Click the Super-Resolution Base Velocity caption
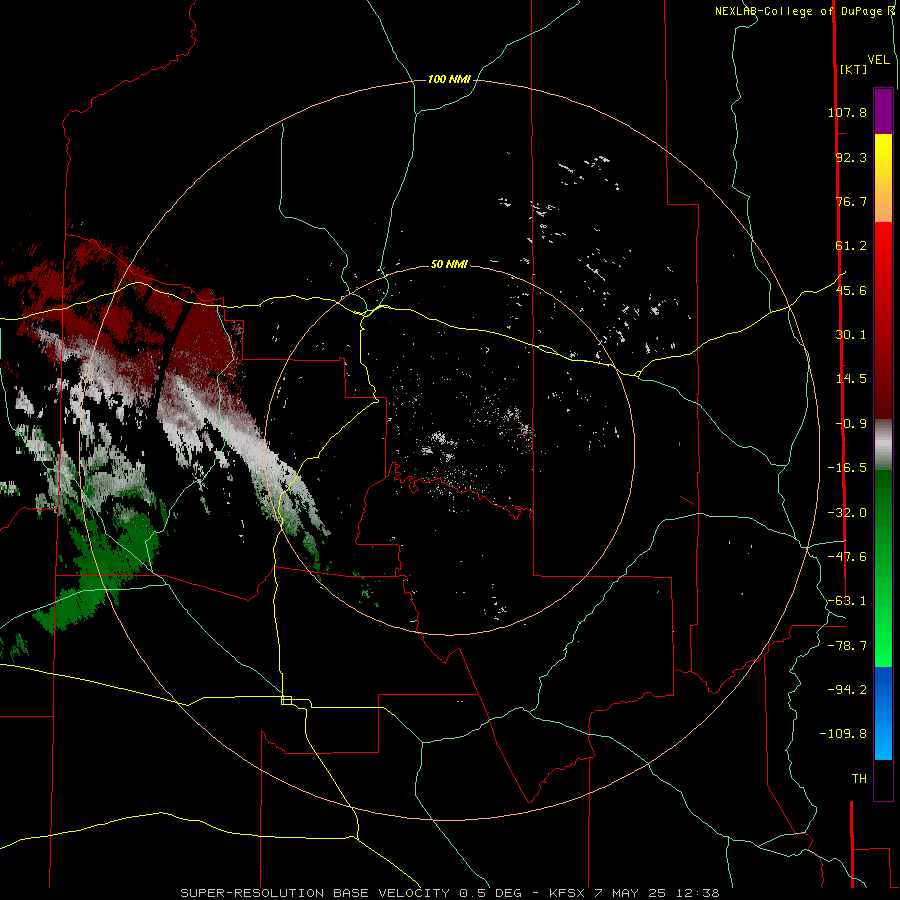900x900 pixels. tap(449, 893)
